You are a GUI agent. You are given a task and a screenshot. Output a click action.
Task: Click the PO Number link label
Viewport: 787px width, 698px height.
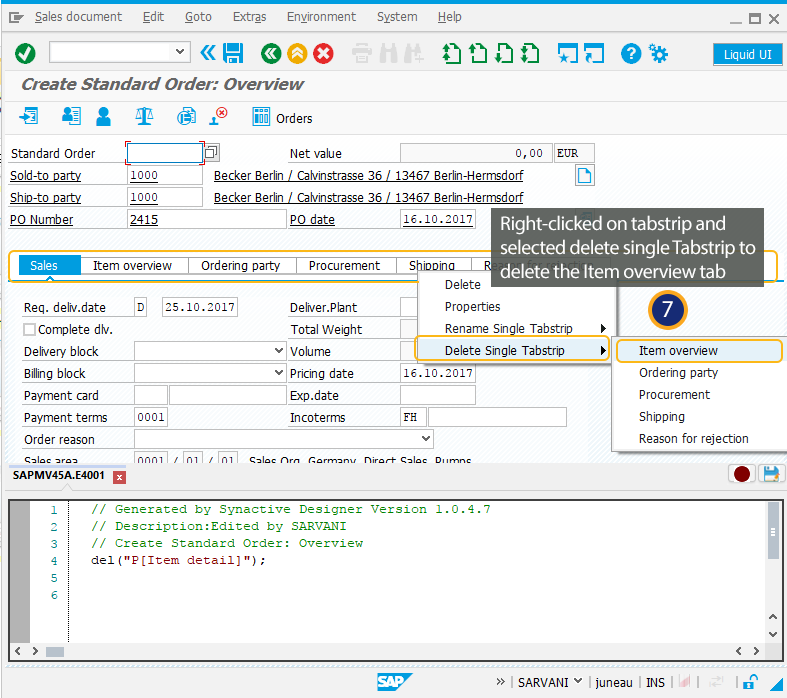click(x=42, y=220)
